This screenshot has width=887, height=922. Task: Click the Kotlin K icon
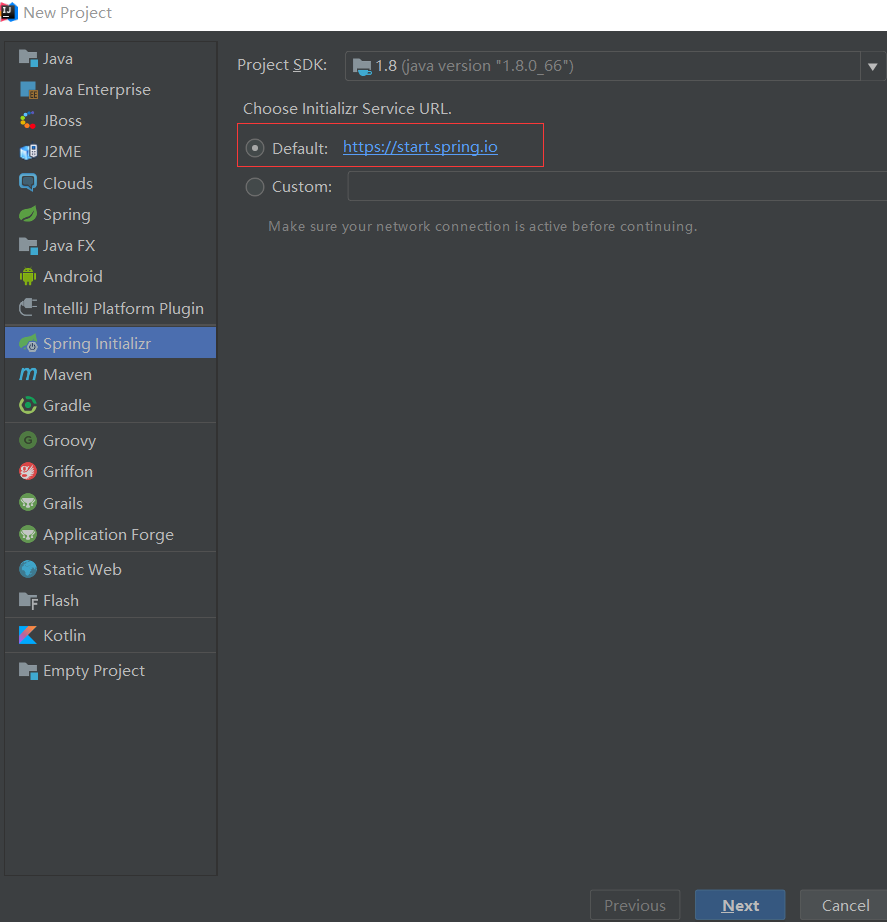(28, 635)
